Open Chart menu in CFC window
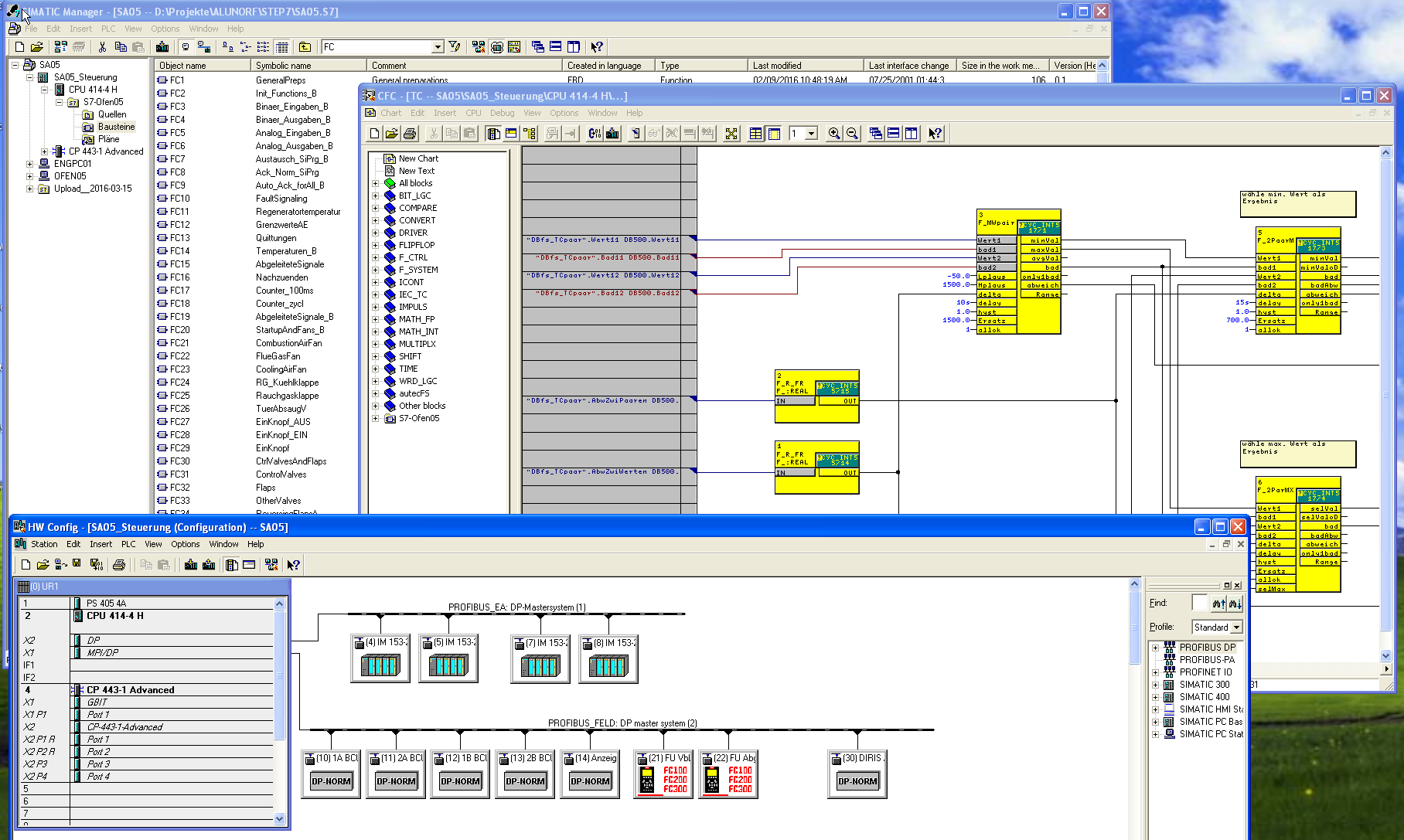This screenshot has width=1404, height=840. [390, 113]
